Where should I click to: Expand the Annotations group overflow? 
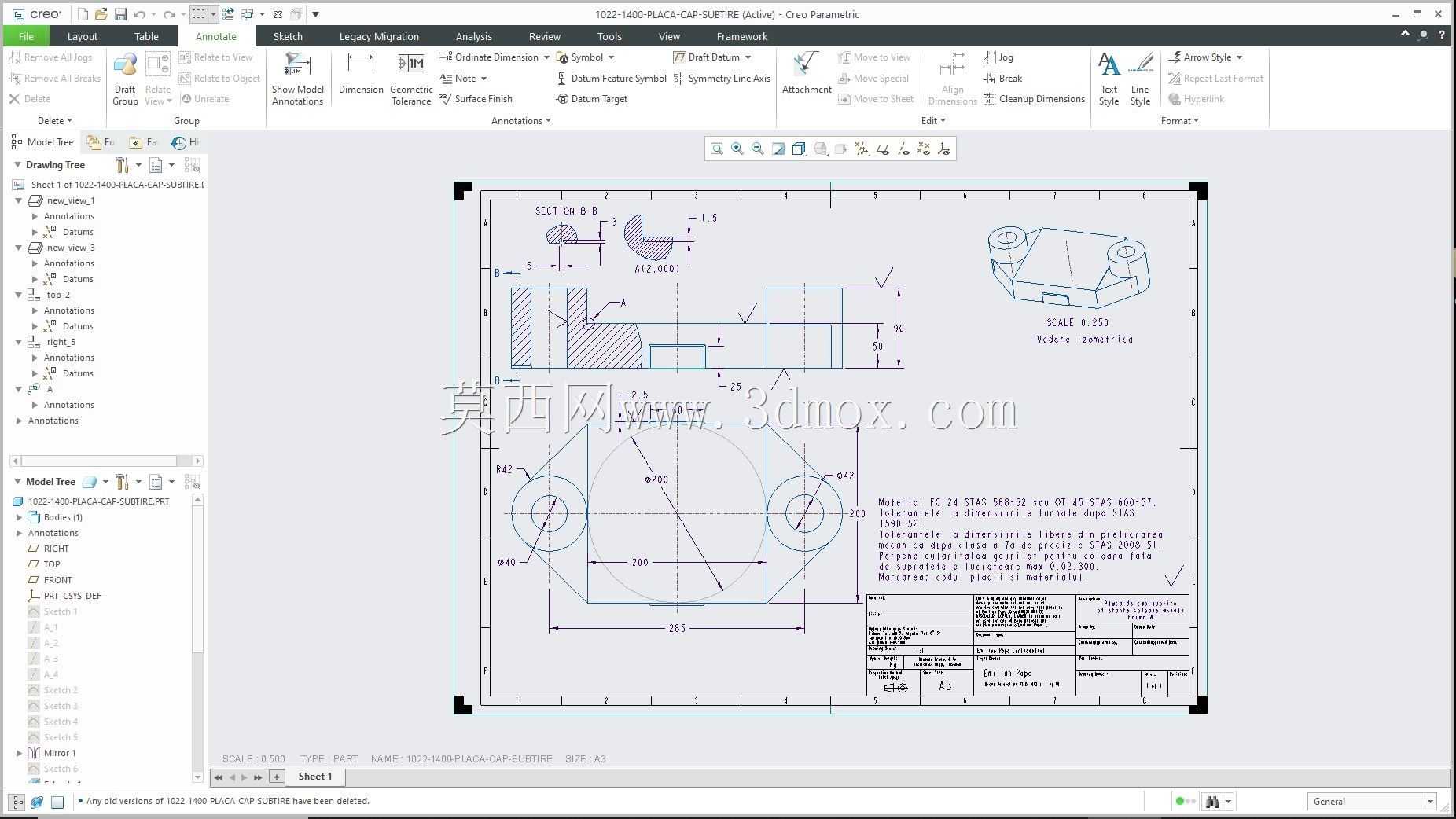pos(521,121)
